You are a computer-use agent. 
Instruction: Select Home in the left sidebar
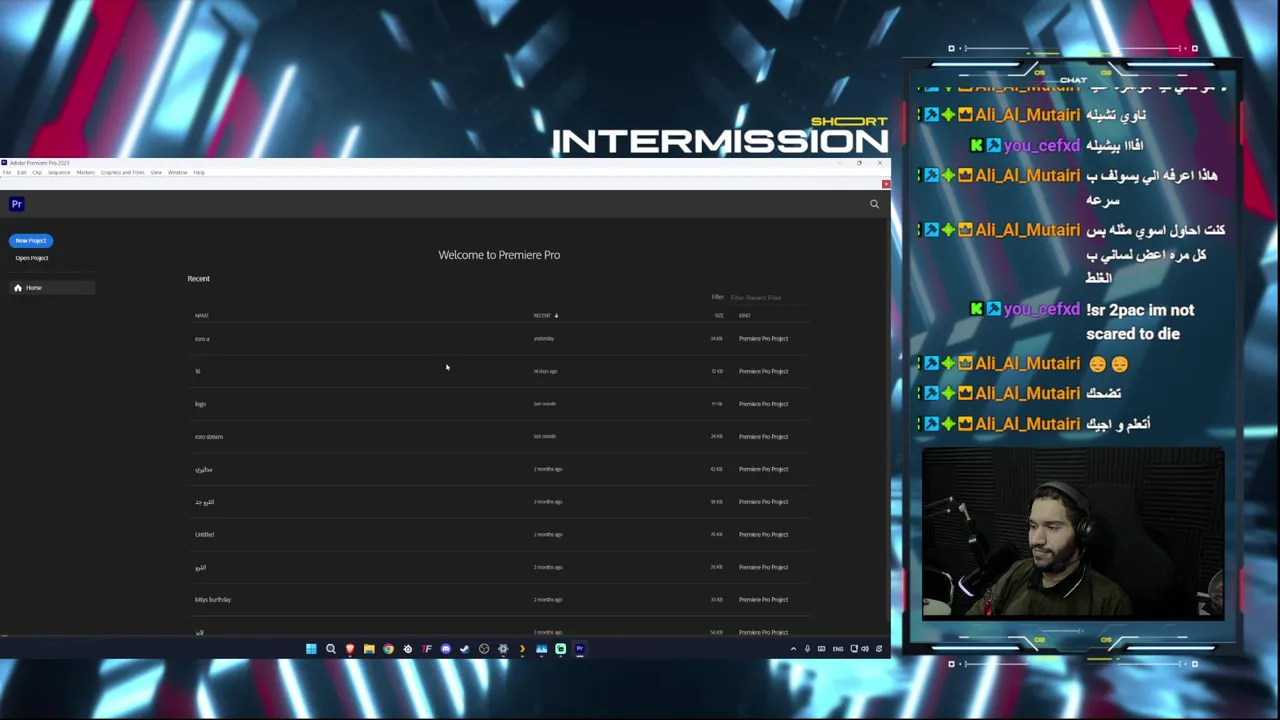(52, 288)
